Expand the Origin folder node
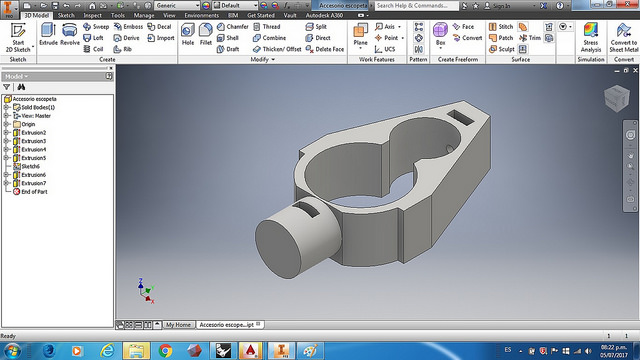 click(x=6, y=124)
